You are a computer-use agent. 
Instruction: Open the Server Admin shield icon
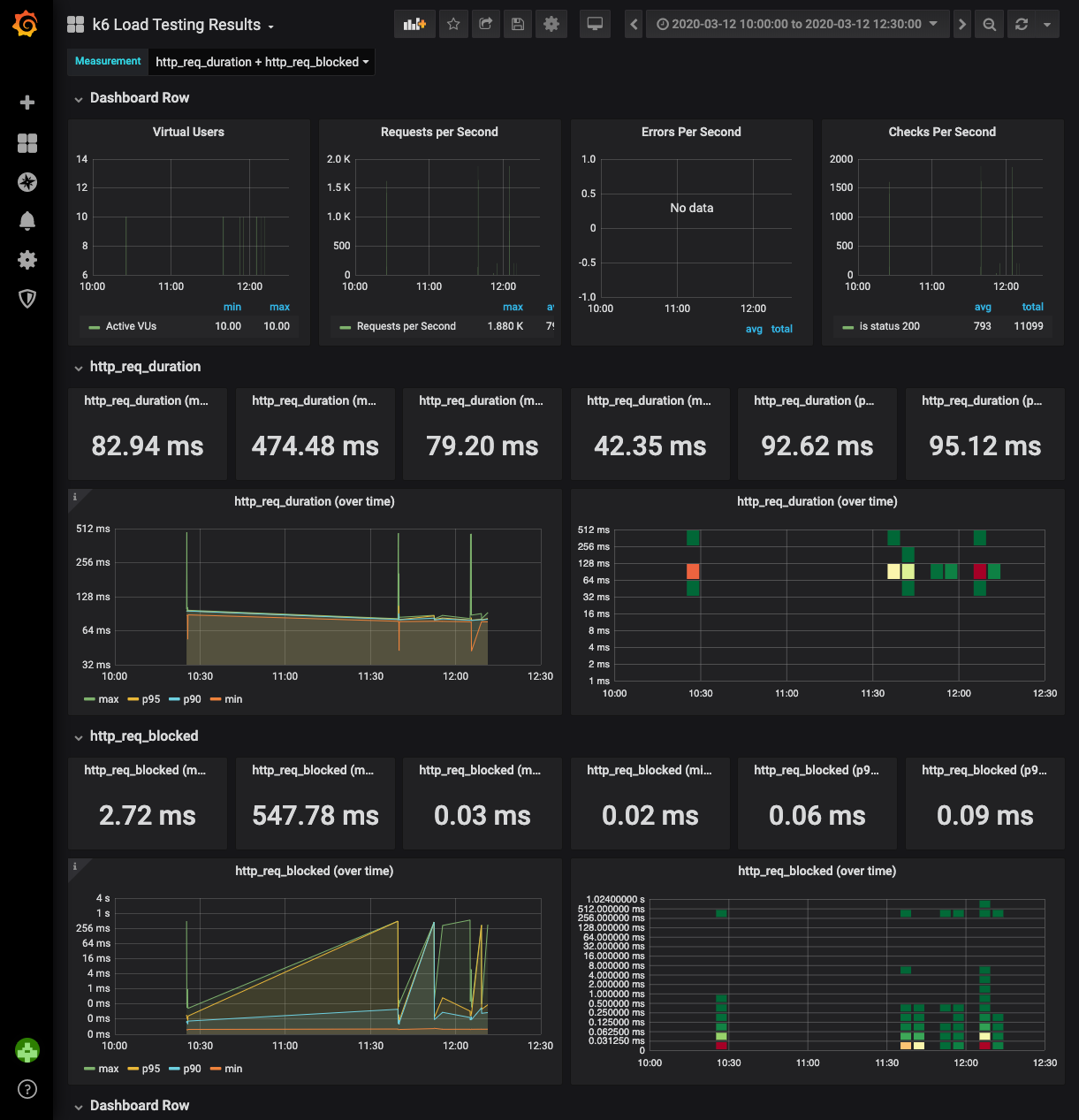[x=27, y=299]
